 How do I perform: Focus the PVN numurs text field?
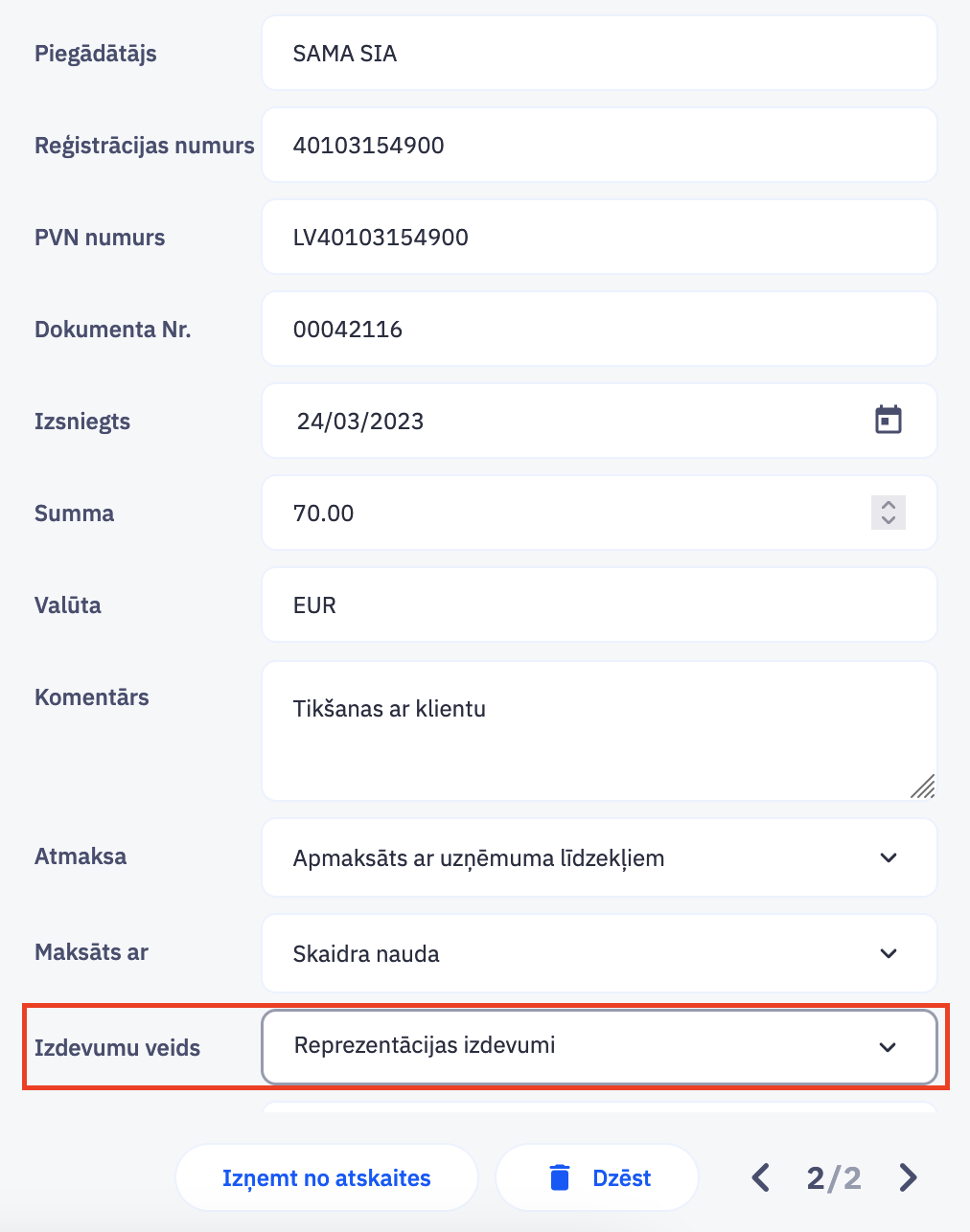[x=598, y=238]
